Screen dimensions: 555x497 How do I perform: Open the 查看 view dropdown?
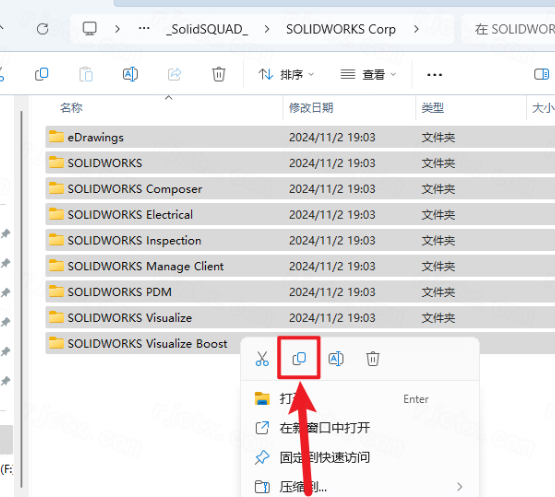click(368, 74)
